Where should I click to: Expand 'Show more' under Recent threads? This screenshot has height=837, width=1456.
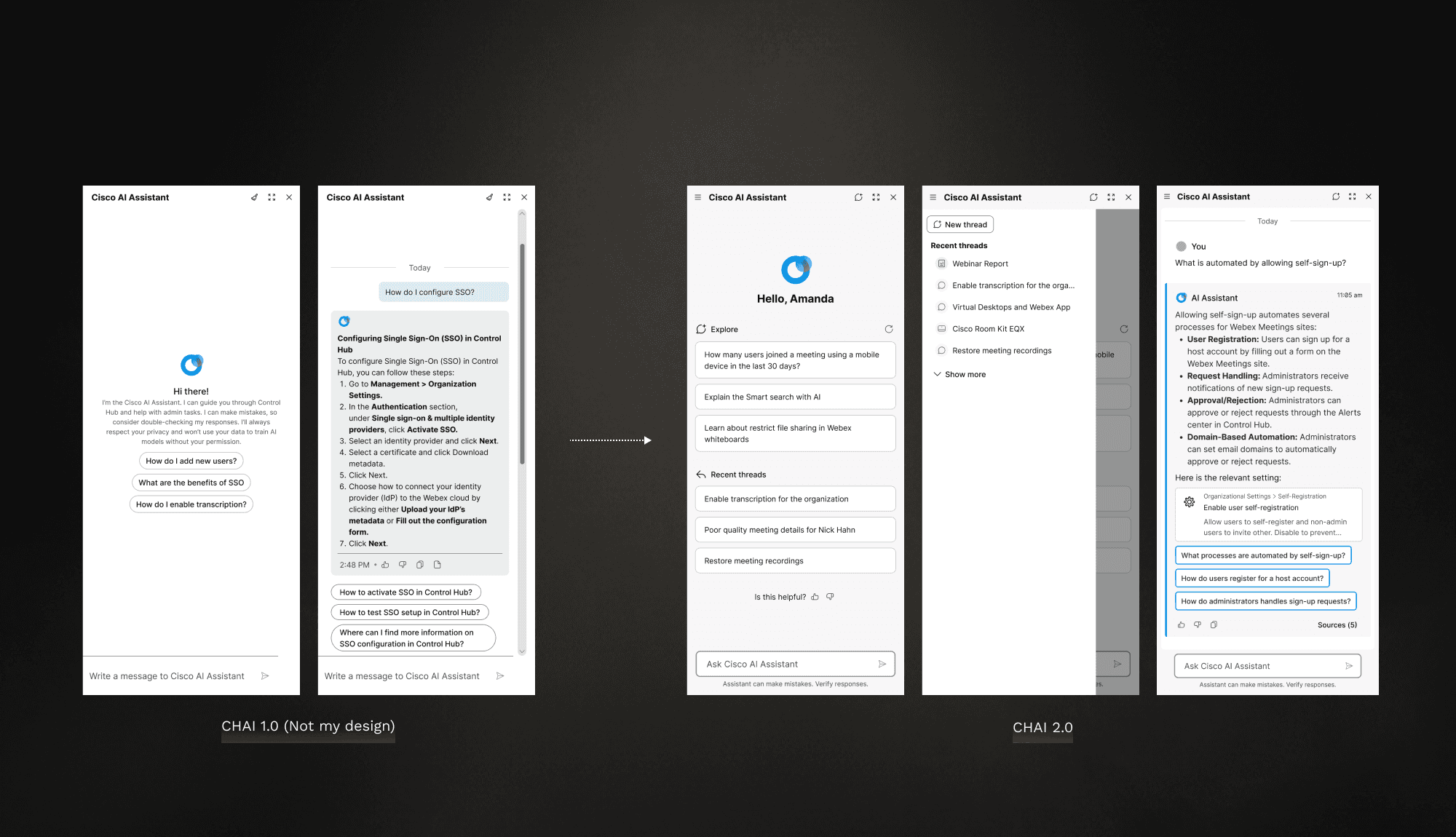pos(965,374)
